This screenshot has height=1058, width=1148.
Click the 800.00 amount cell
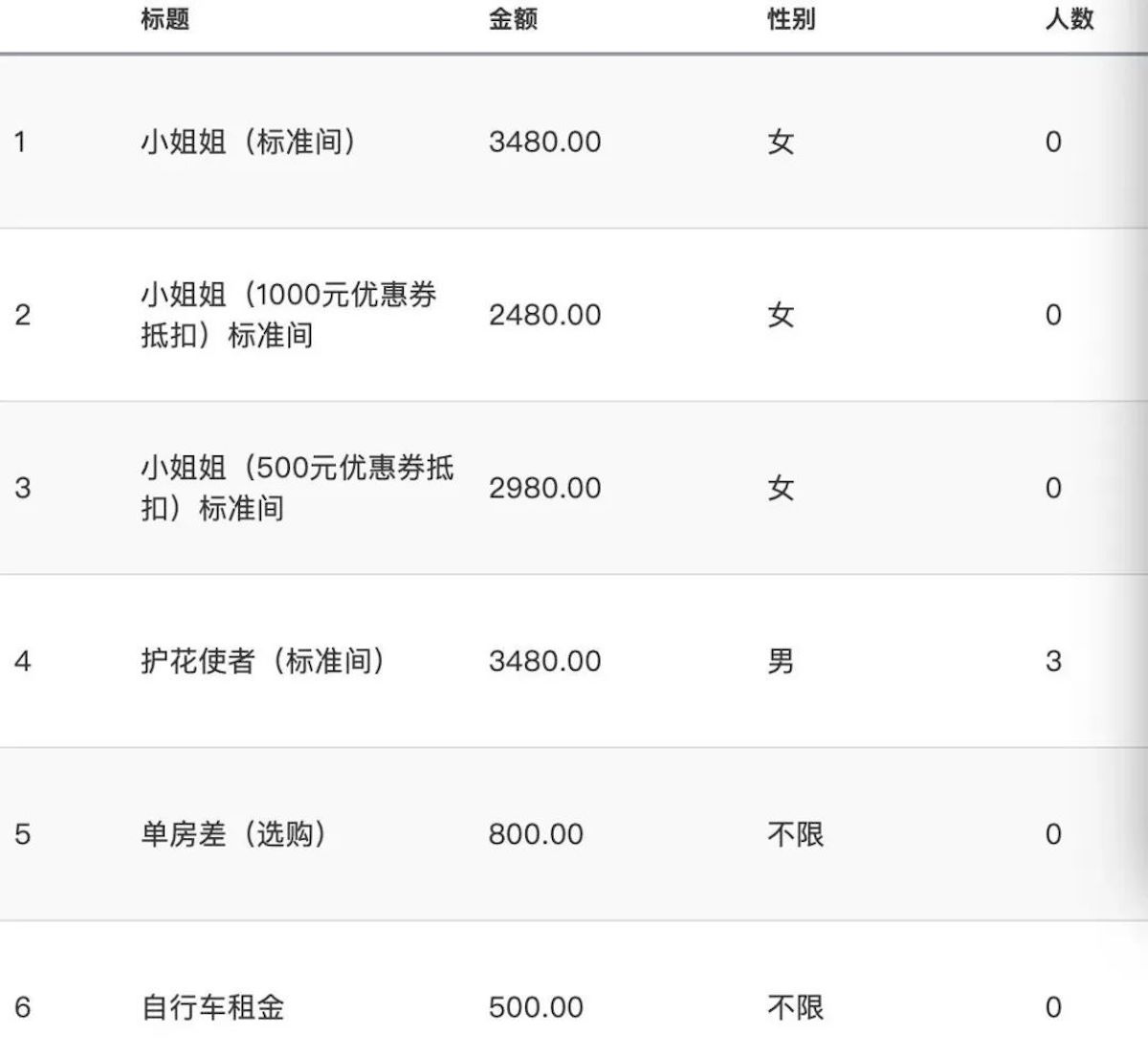[x=536, y=834]
